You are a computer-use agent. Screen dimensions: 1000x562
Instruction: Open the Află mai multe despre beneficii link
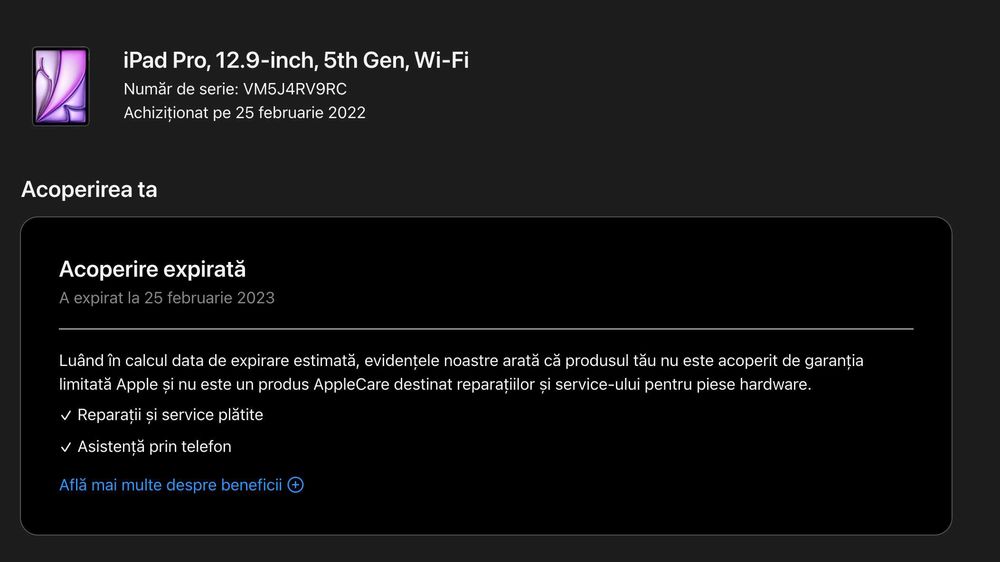[170, 485]
